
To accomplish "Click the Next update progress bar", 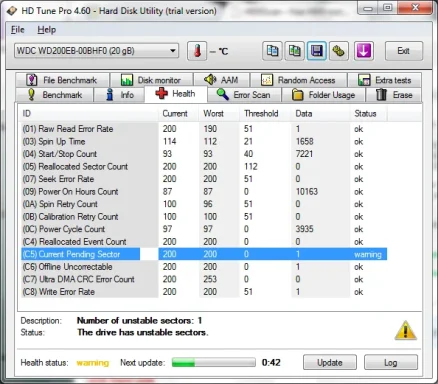I will [214, 362].
